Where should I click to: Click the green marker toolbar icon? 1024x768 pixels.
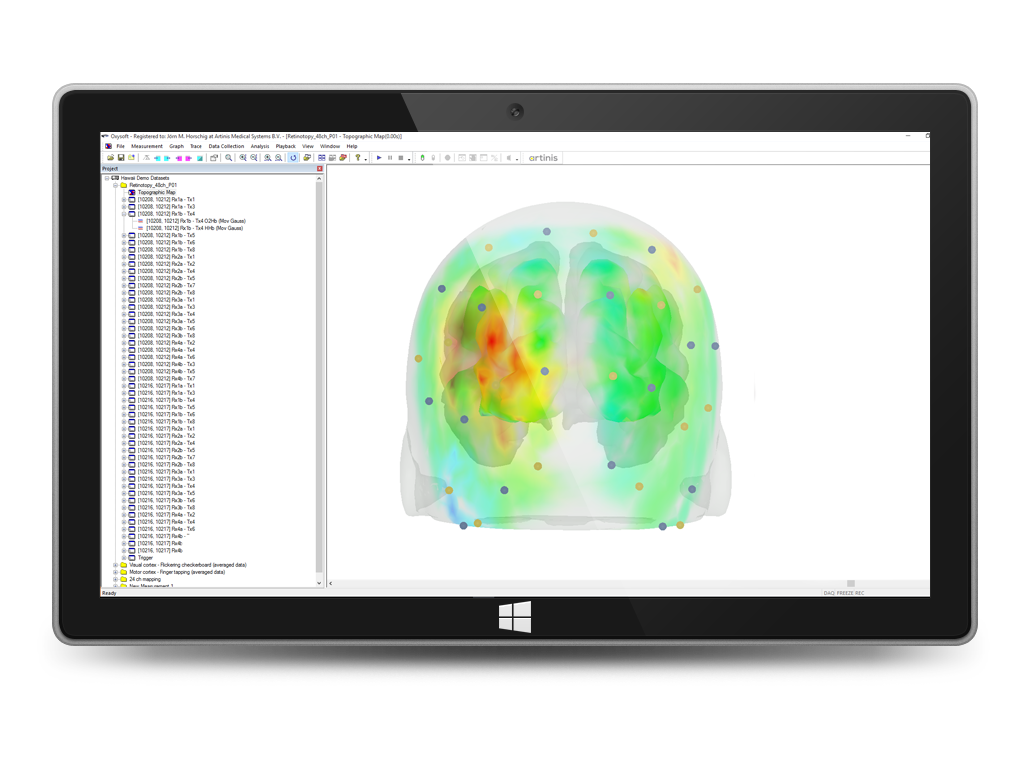423,157
